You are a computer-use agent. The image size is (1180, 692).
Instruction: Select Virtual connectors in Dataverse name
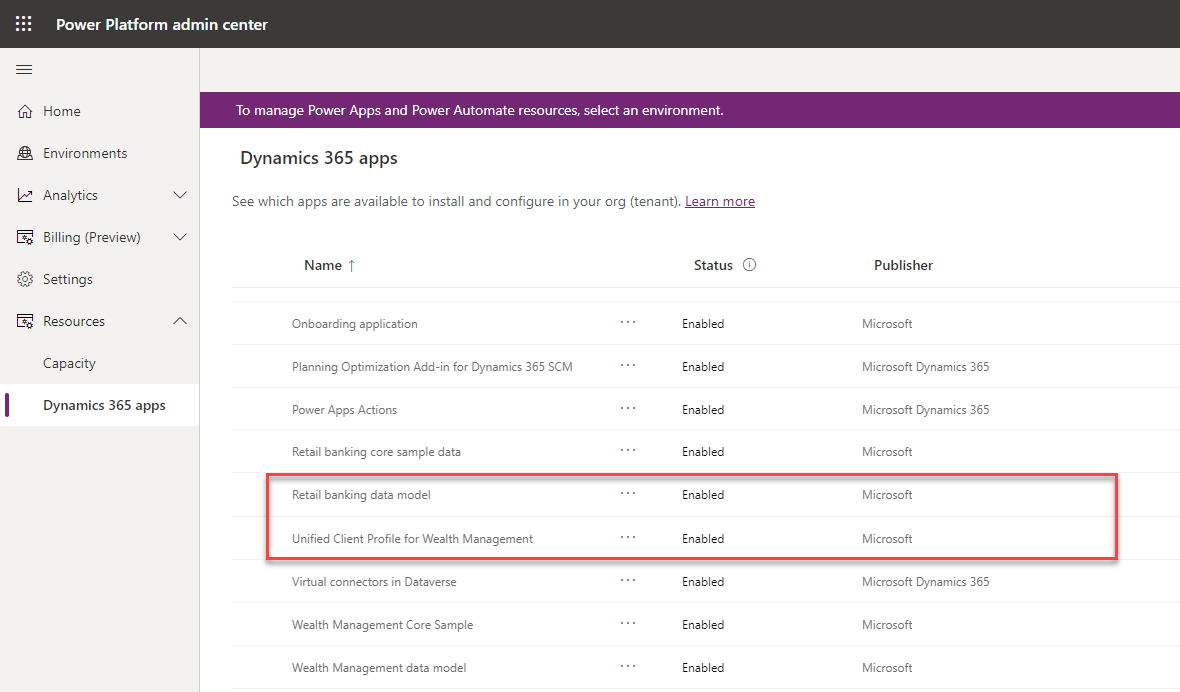[374, 582]
